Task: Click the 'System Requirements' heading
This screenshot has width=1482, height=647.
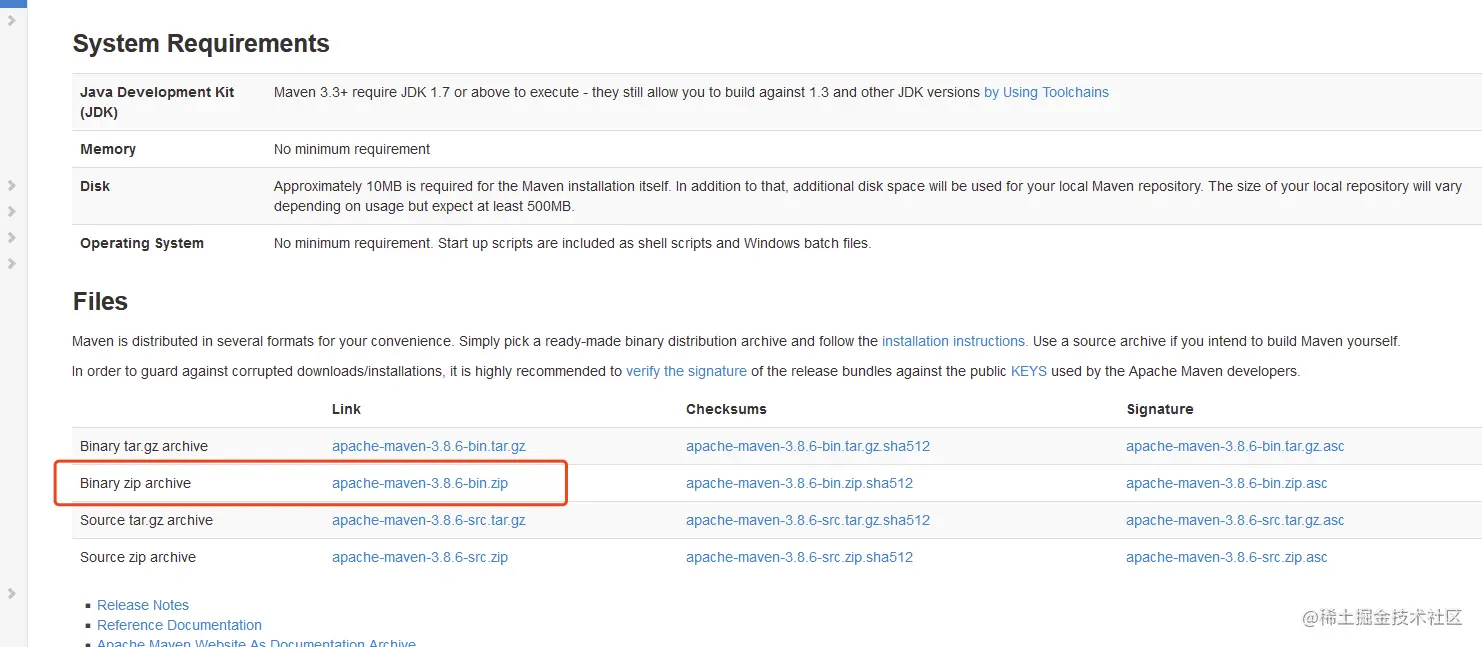Action: pos(201,44)
